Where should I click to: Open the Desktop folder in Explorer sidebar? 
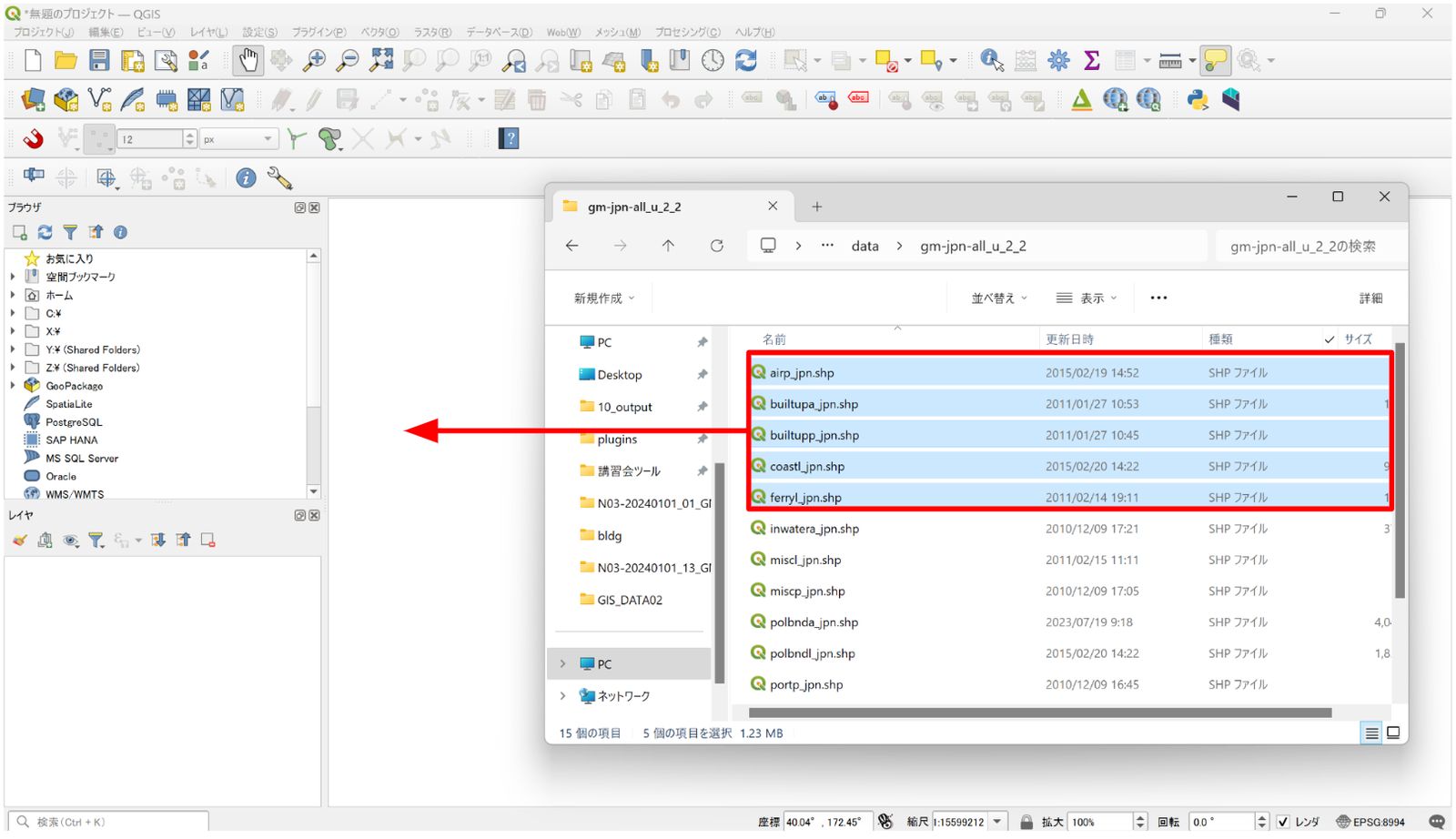[619, 375]
